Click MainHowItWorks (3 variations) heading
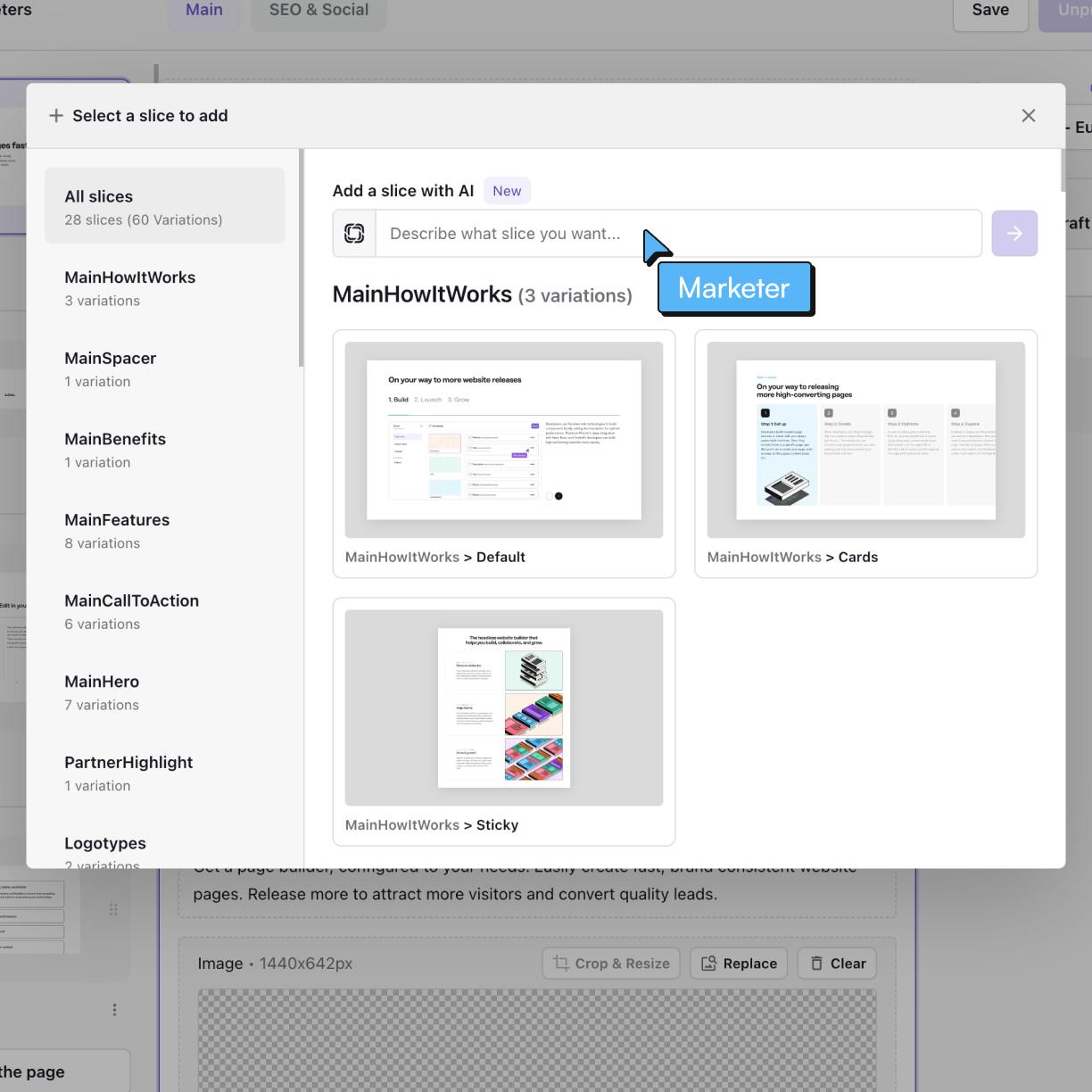 pos(483,294)
